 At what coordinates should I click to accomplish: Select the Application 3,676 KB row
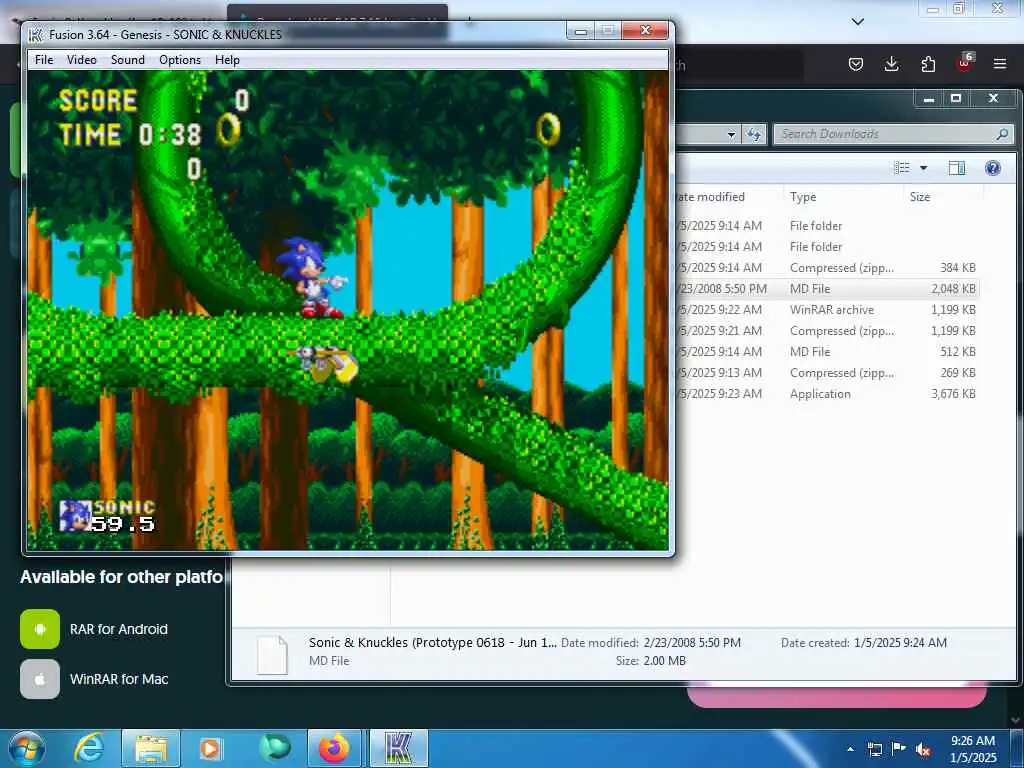point(827,394)
